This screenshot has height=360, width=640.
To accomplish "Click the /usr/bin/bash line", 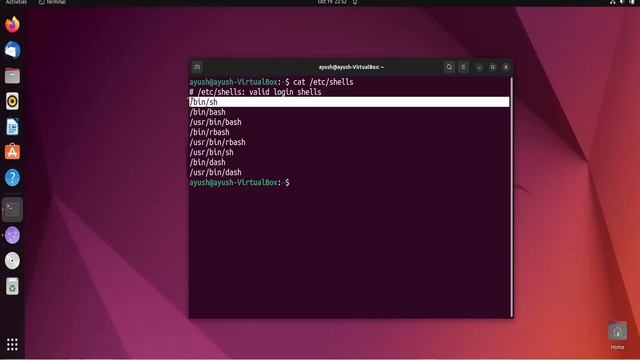I will (216, 122).
